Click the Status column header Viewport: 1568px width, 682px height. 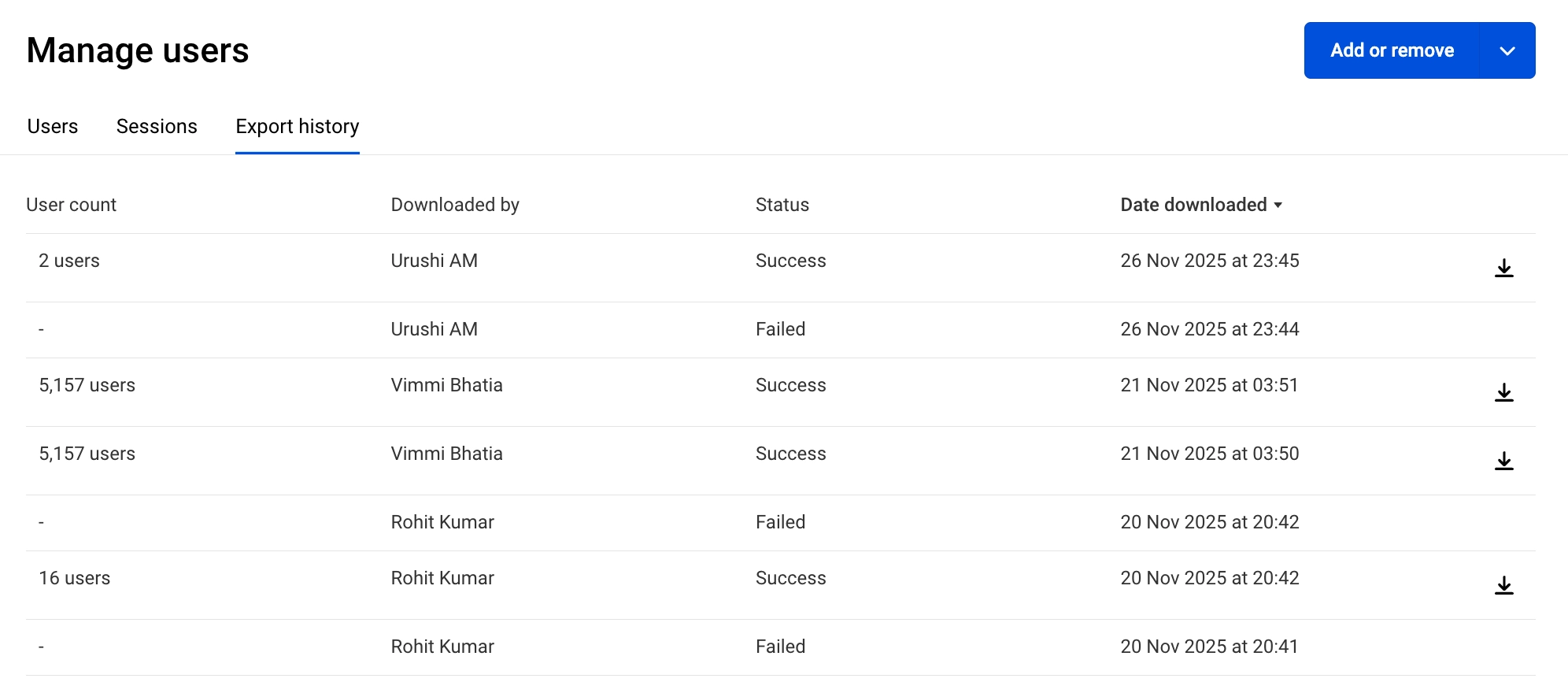point(782,206)
